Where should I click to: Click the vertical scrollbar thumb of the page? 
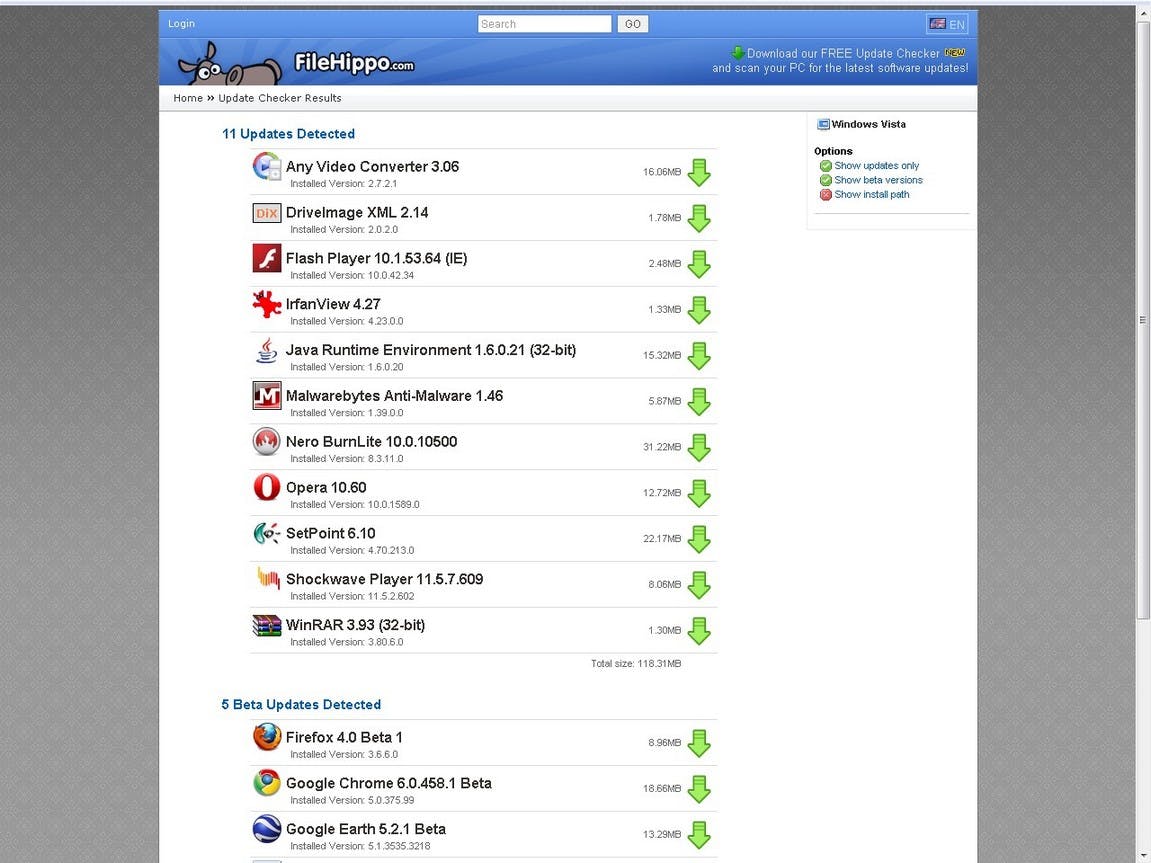tap(1143, 319)
